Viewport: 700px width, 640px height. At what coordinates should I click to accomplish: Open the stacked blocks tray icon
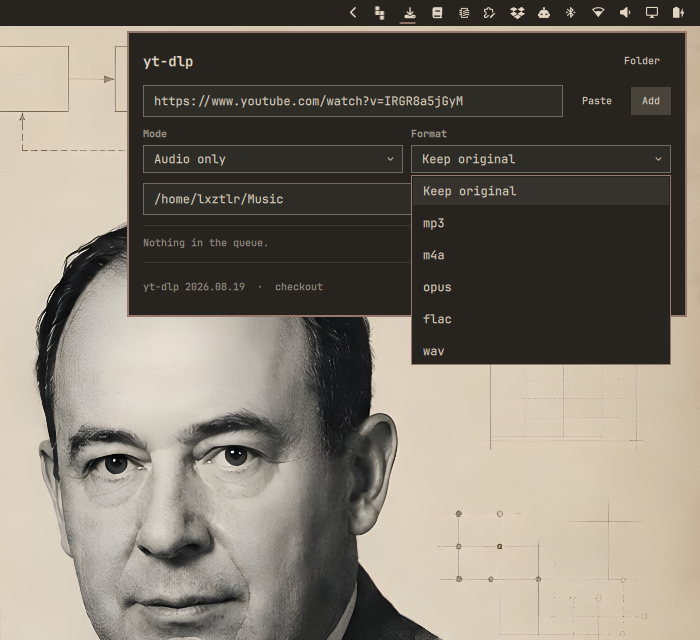379,13
